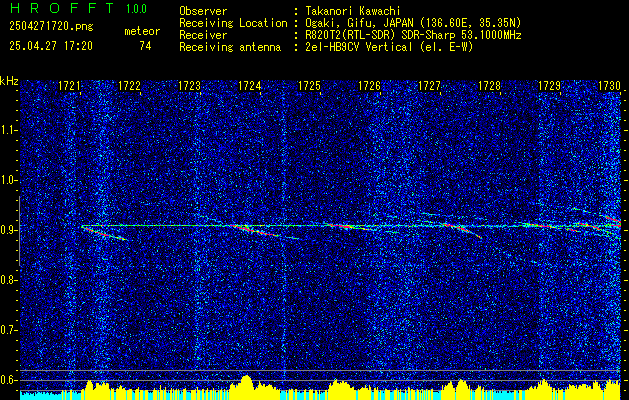The height and width of the screenshot is (400, 629).
Task: Click the 0.8 kHz axis label
Action: (8, 280)
